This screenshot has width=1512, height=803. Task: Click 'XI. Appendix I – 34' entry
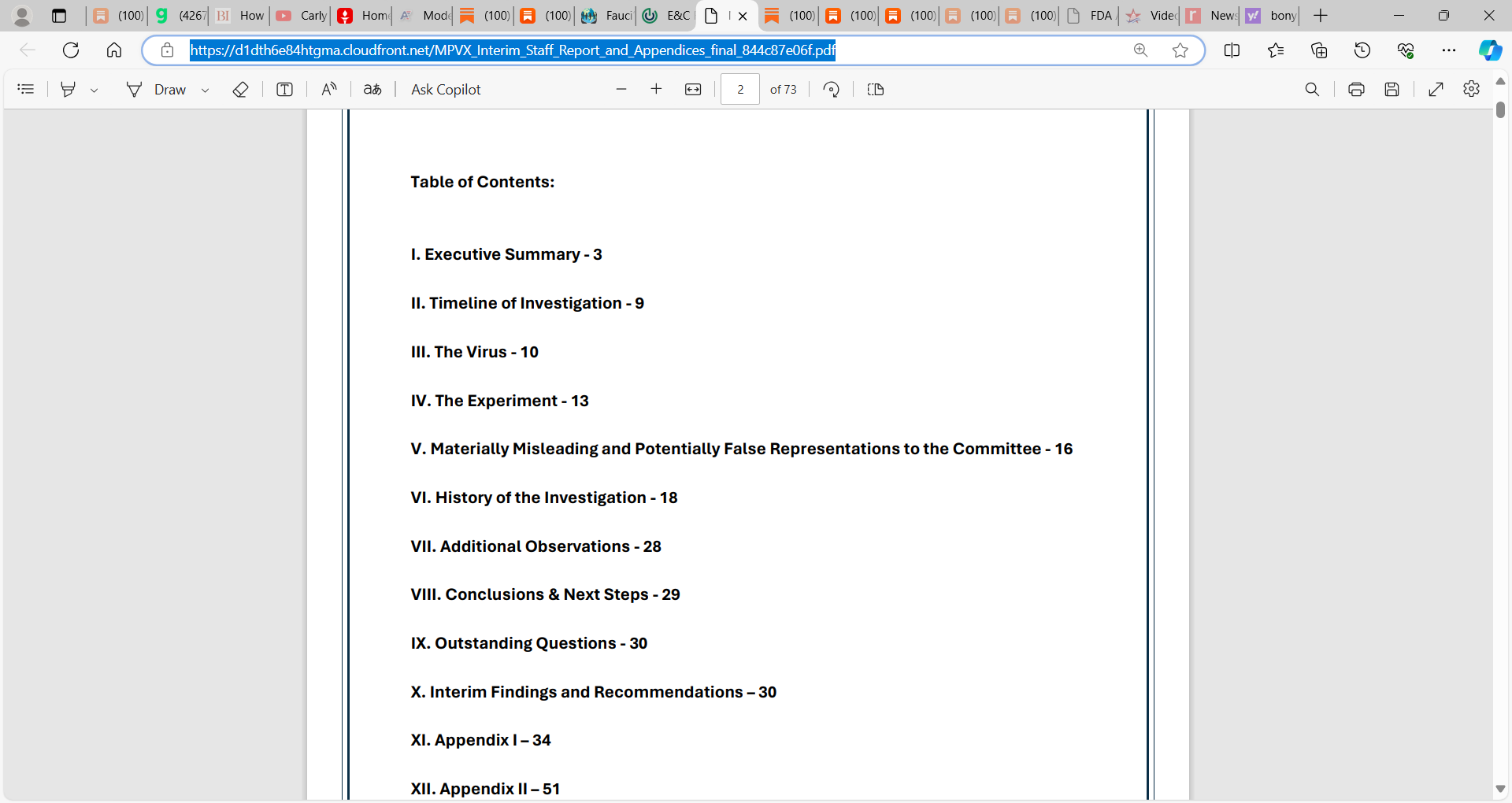[x=480, y=740]
